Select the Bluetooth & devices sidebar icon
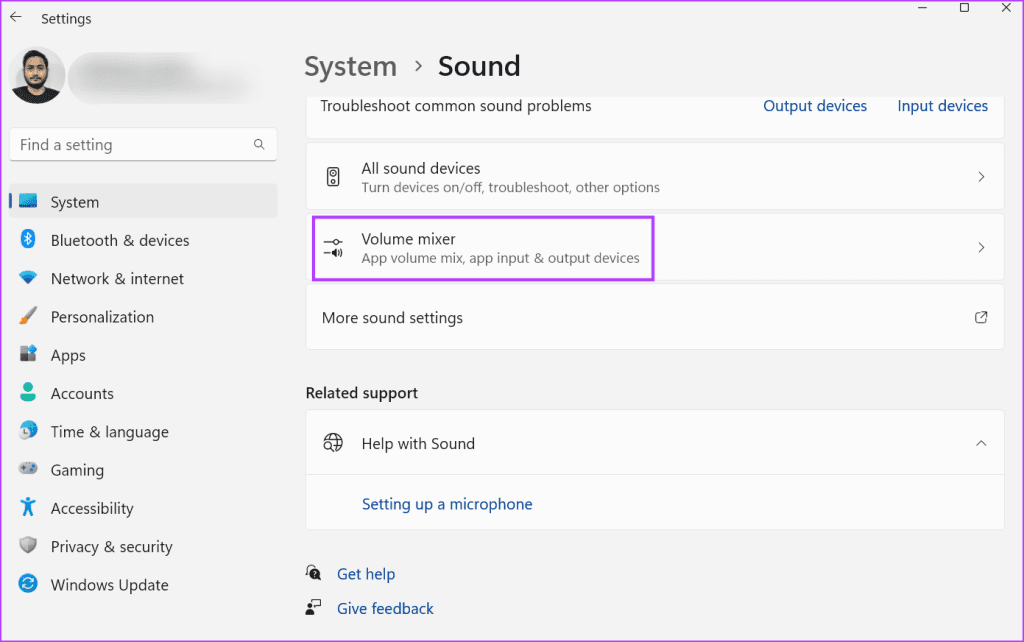Screen dimensions: 1024x642 [27, 240]
